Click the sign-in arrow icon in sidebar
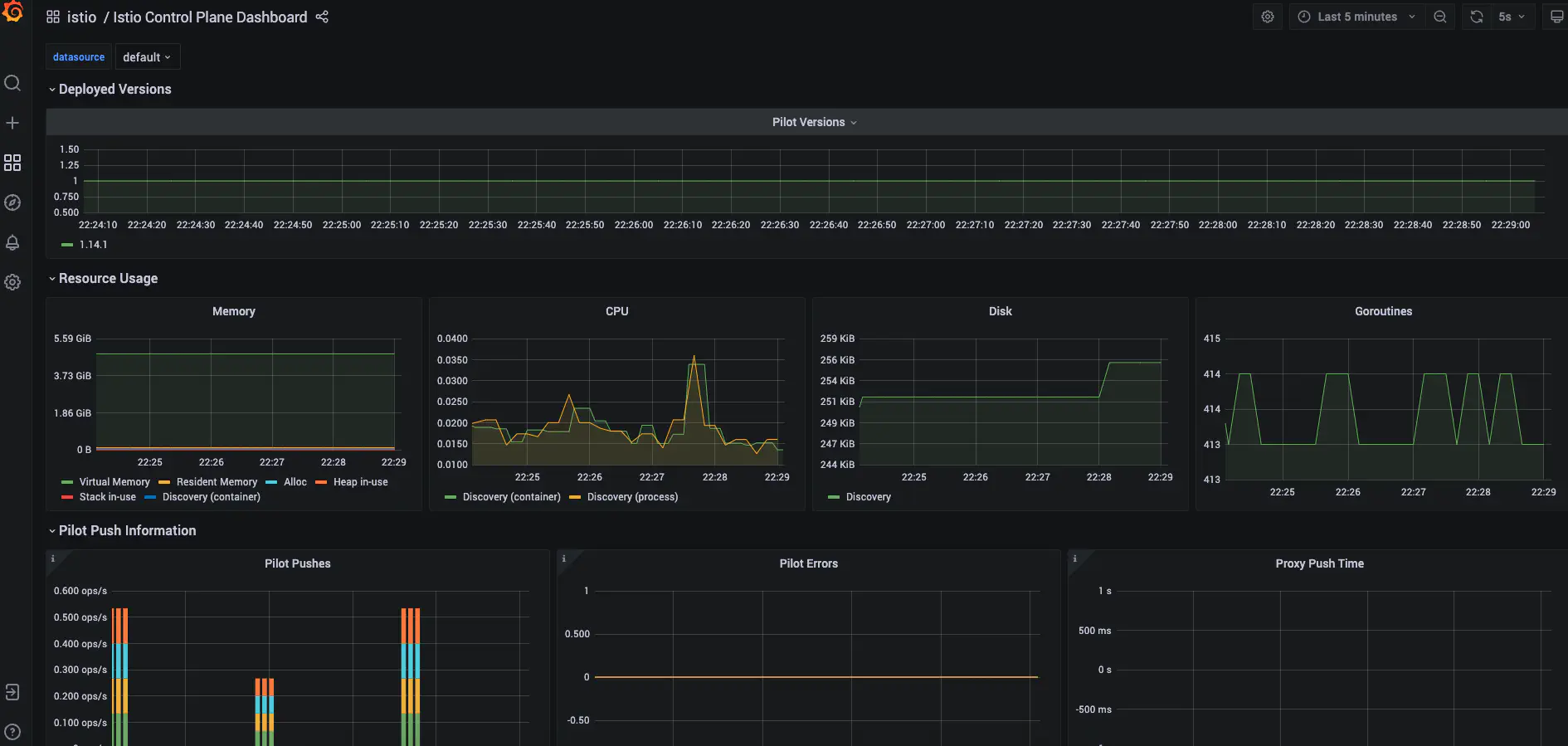 click(x=12, y=692)
